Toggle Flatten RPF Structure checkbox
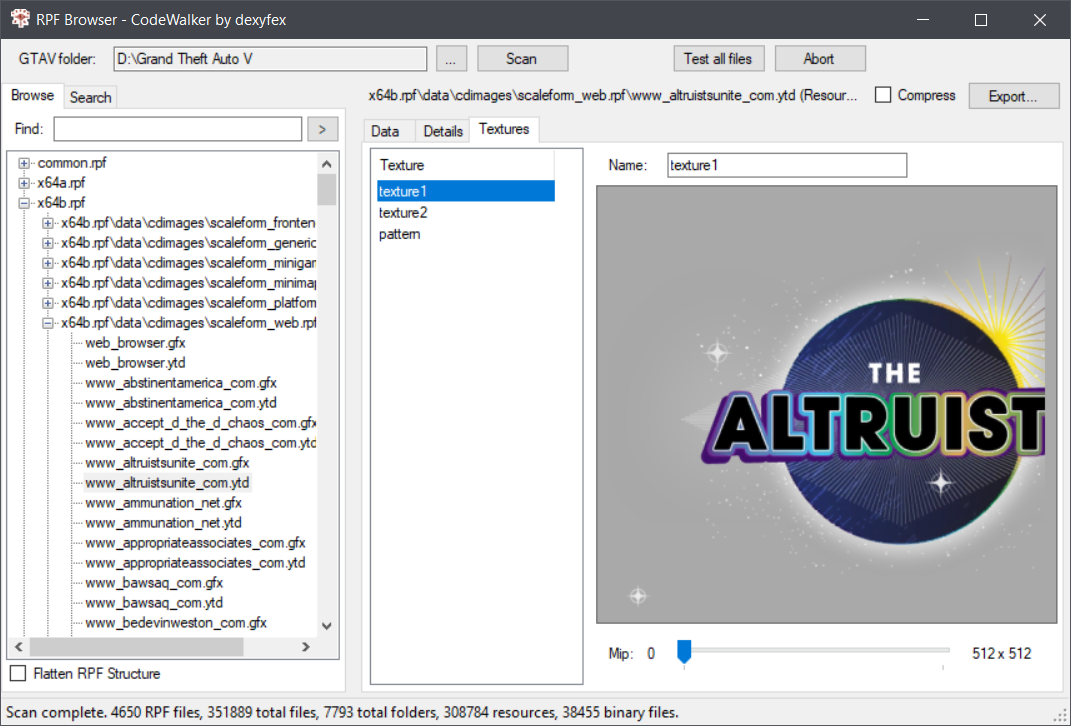 pos(18,673)
